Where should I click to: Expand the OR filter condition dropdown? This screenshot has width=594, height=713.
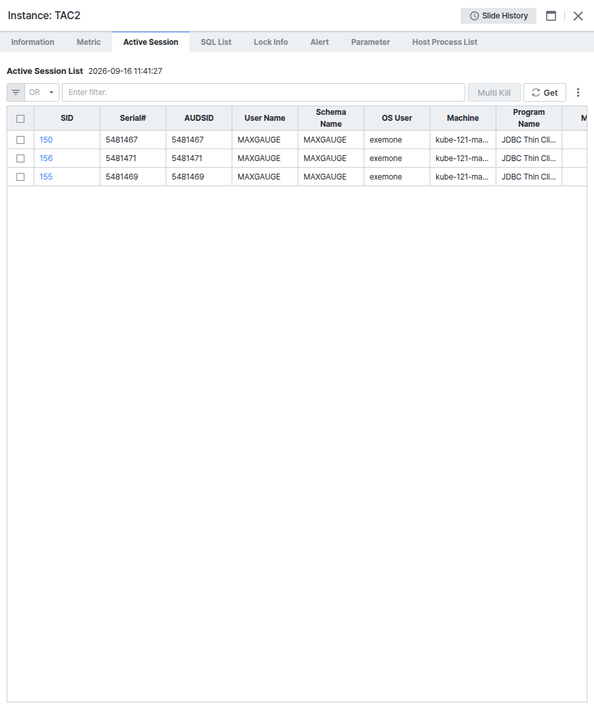point(42,92)
